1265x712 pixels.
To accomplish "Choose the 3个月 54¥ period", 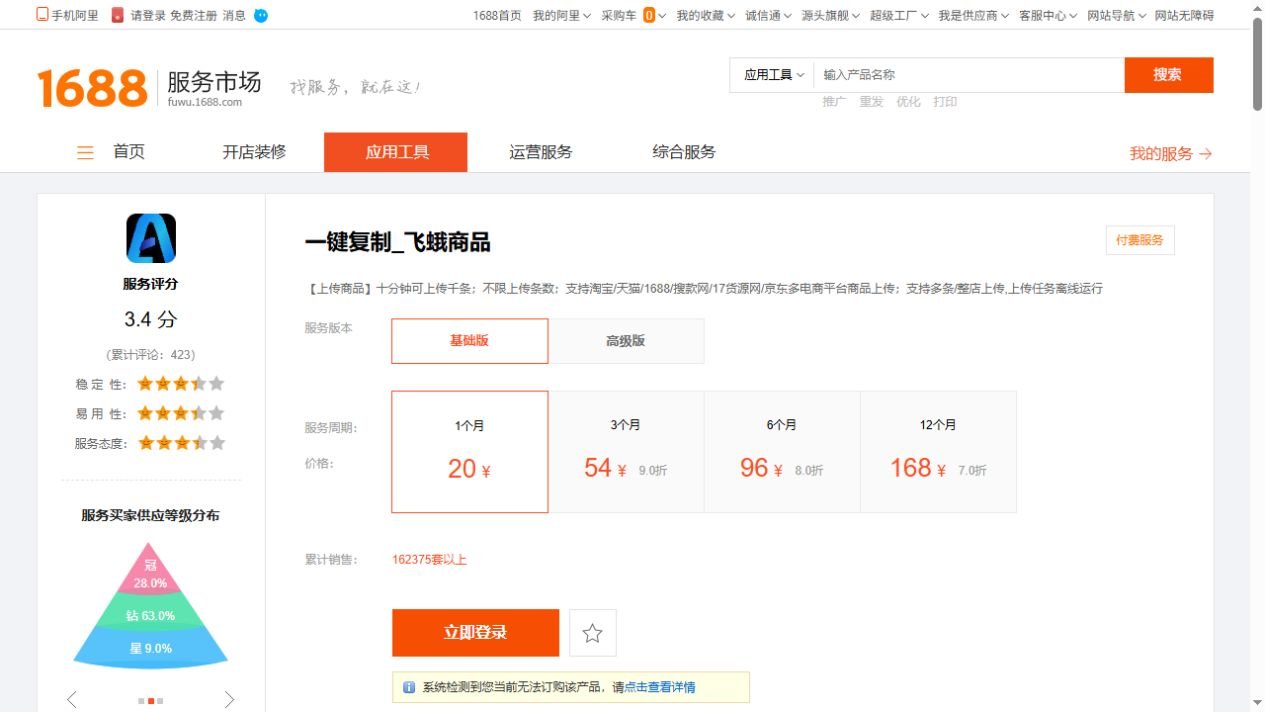I will (x=626, y=452).
